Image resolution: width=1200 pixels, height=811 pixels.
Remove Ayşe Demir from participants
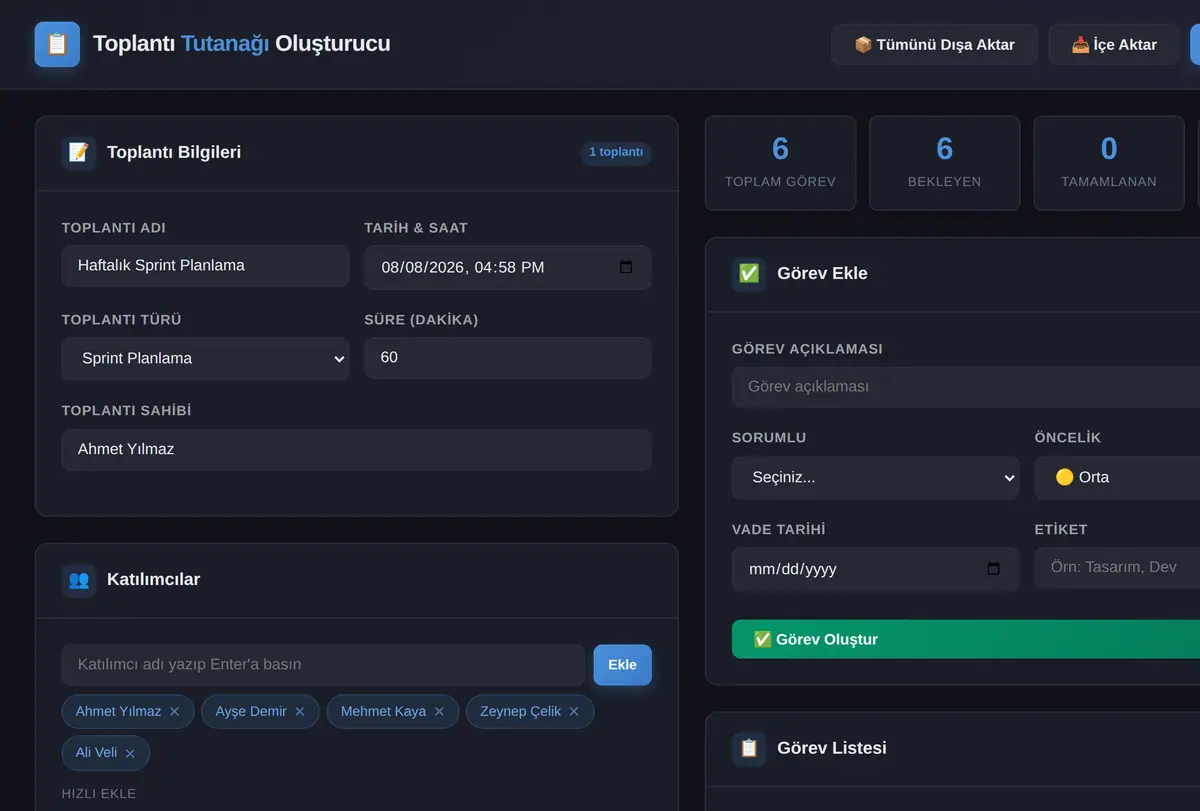[x=300, y=712]
